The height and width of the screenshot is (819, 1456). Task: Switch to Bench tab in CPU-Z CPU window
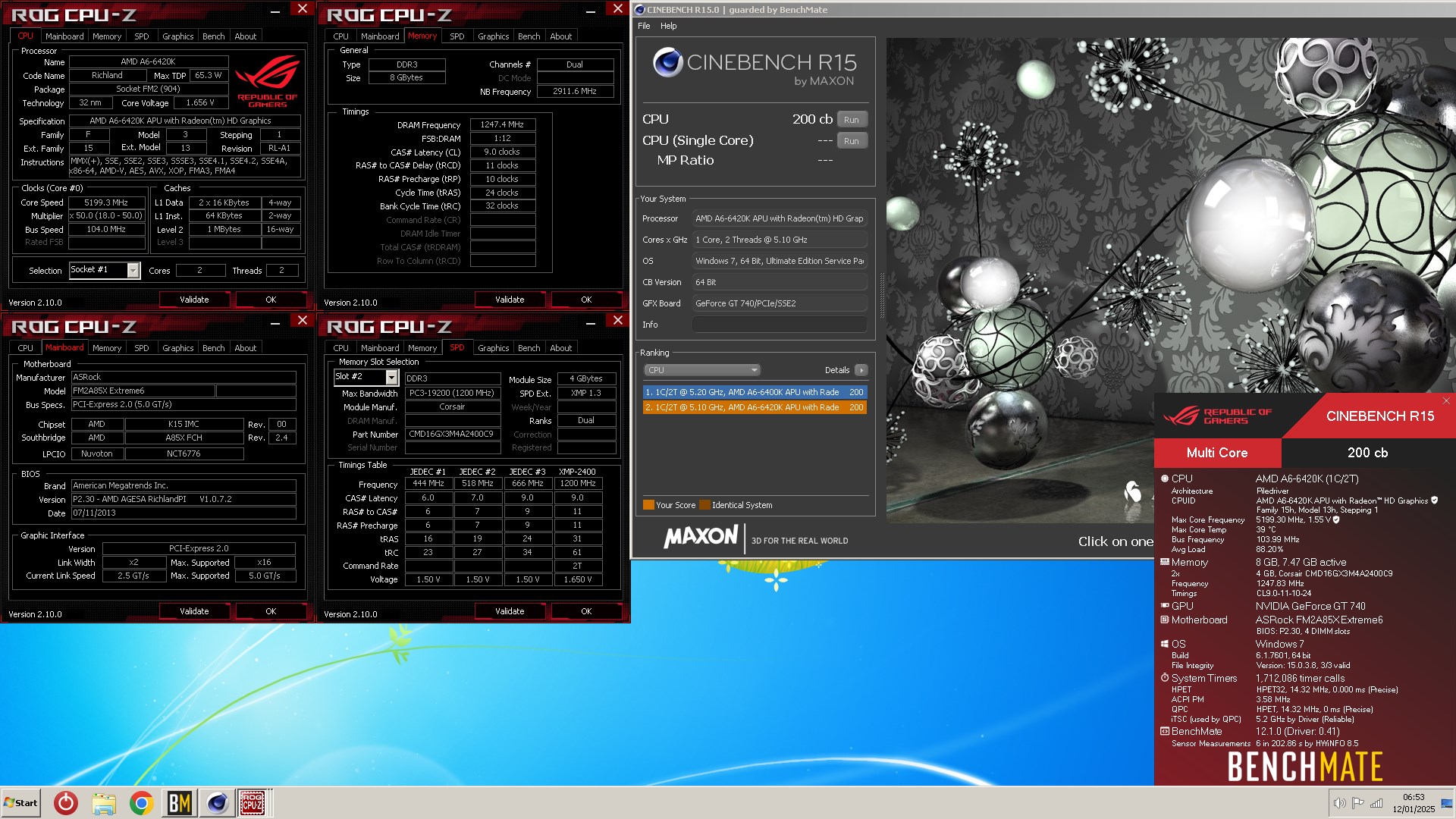pos(213,36)
